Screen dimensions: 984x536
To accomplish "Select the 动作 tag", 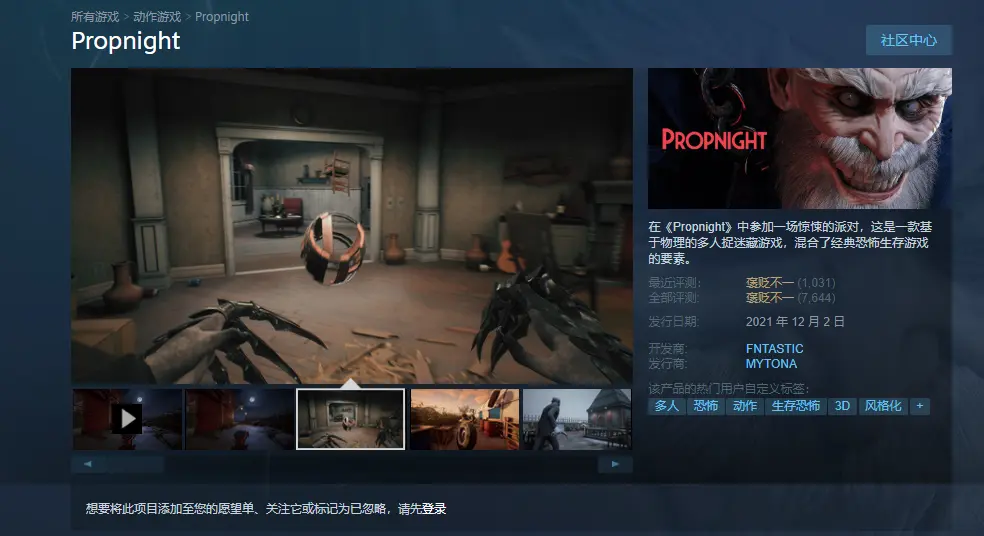I will (744, 406).
